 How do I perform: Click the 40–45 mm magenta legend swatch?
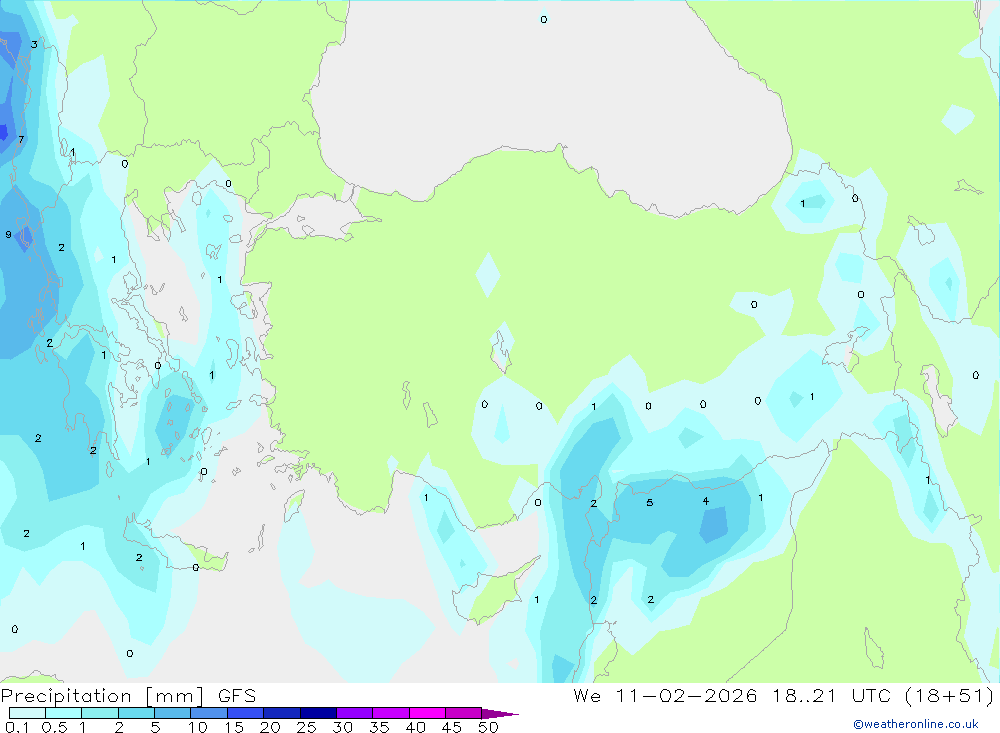click(427, 713)
